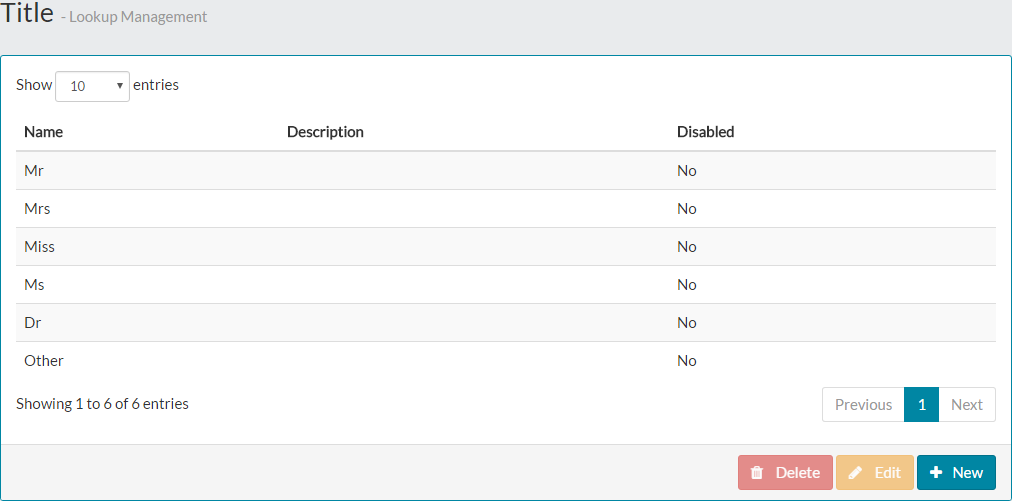Click the plus icon on New button
1012x501 pixels.
pos(936,473)
